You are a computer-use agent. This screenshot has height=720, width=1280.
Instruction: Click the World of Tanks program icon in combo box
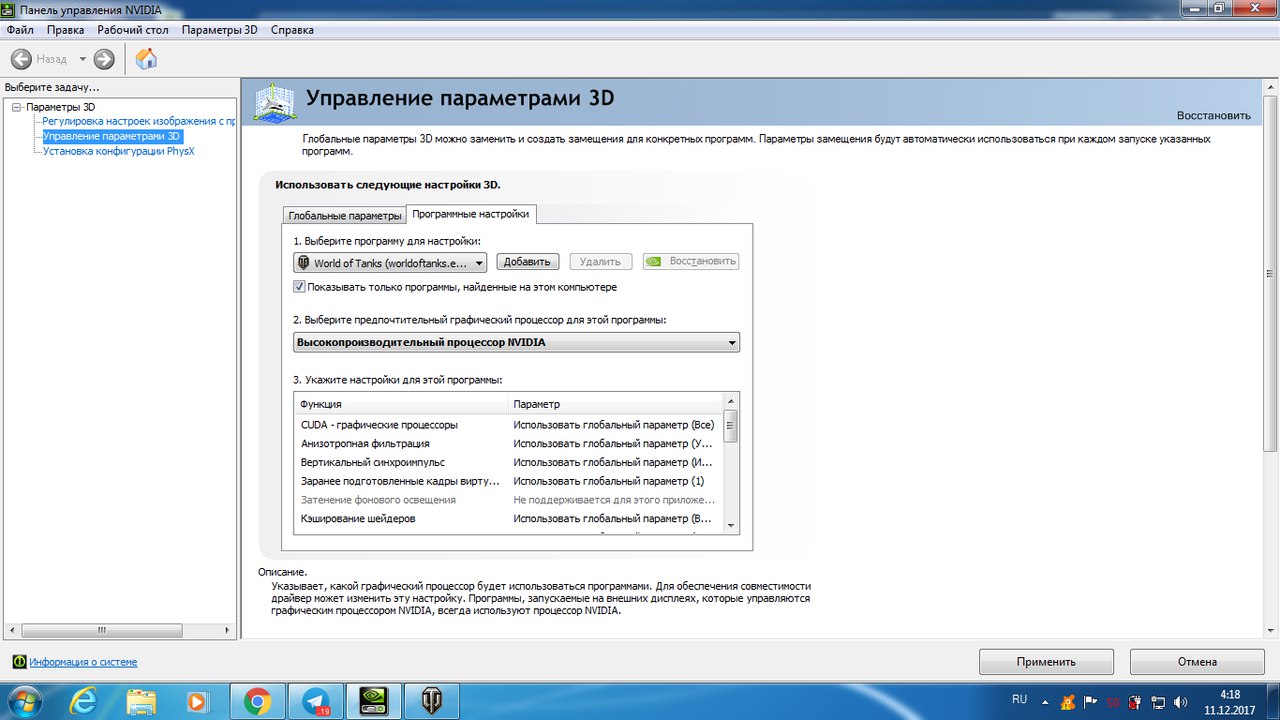tap(304, 263)
